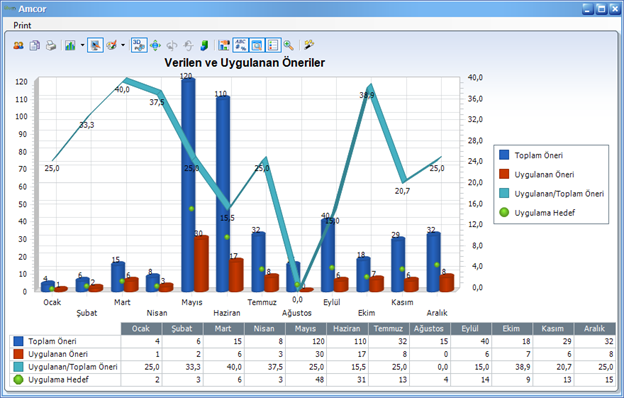Click the green 3D depth block icon
This screenshot has height=398, width=624.
[204, 45]
